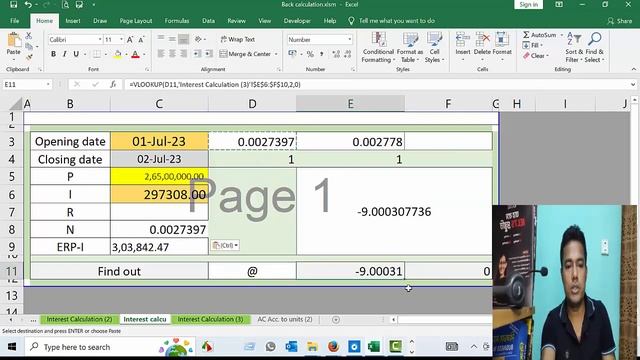Click the red Font Color swatch
The height and width of the screenshot is (360, 640).
pyautogui.click(x=136, y=54)
